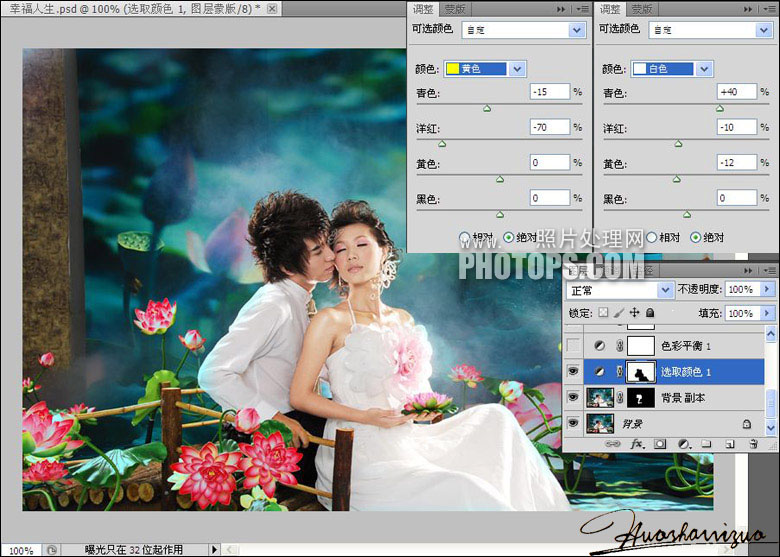Image resolution: width=780 pixels, height=557 pixels.
Task: Open the 自定 preset dropdown in 黄色 panel
Action: point(577,30)
